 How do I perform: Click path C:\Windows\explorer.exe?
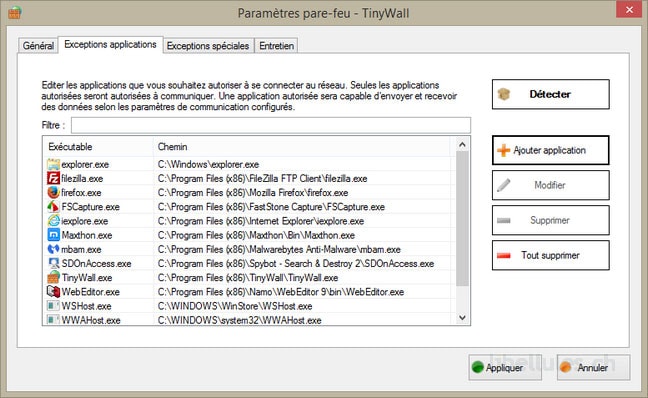(208, 164)
